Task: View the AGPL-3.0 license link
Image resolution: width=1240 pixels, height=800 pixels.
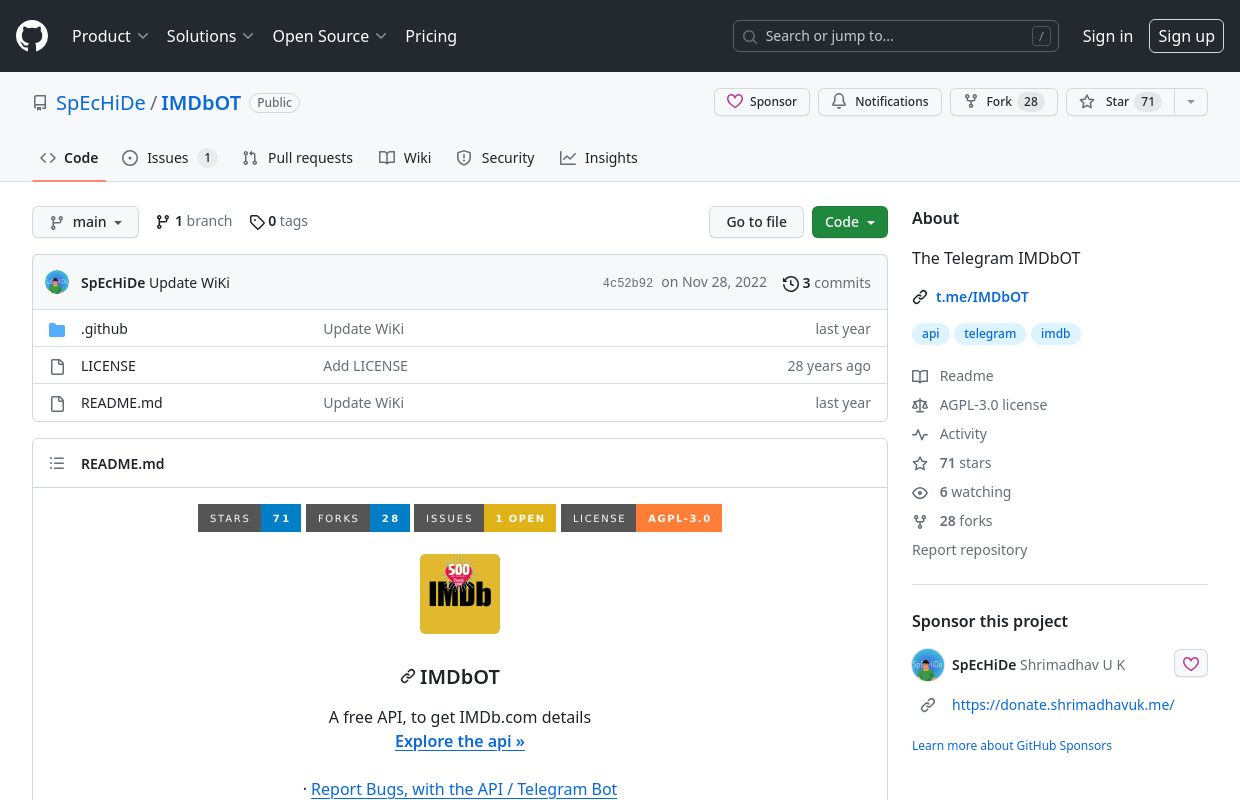Action: (980, 405)
